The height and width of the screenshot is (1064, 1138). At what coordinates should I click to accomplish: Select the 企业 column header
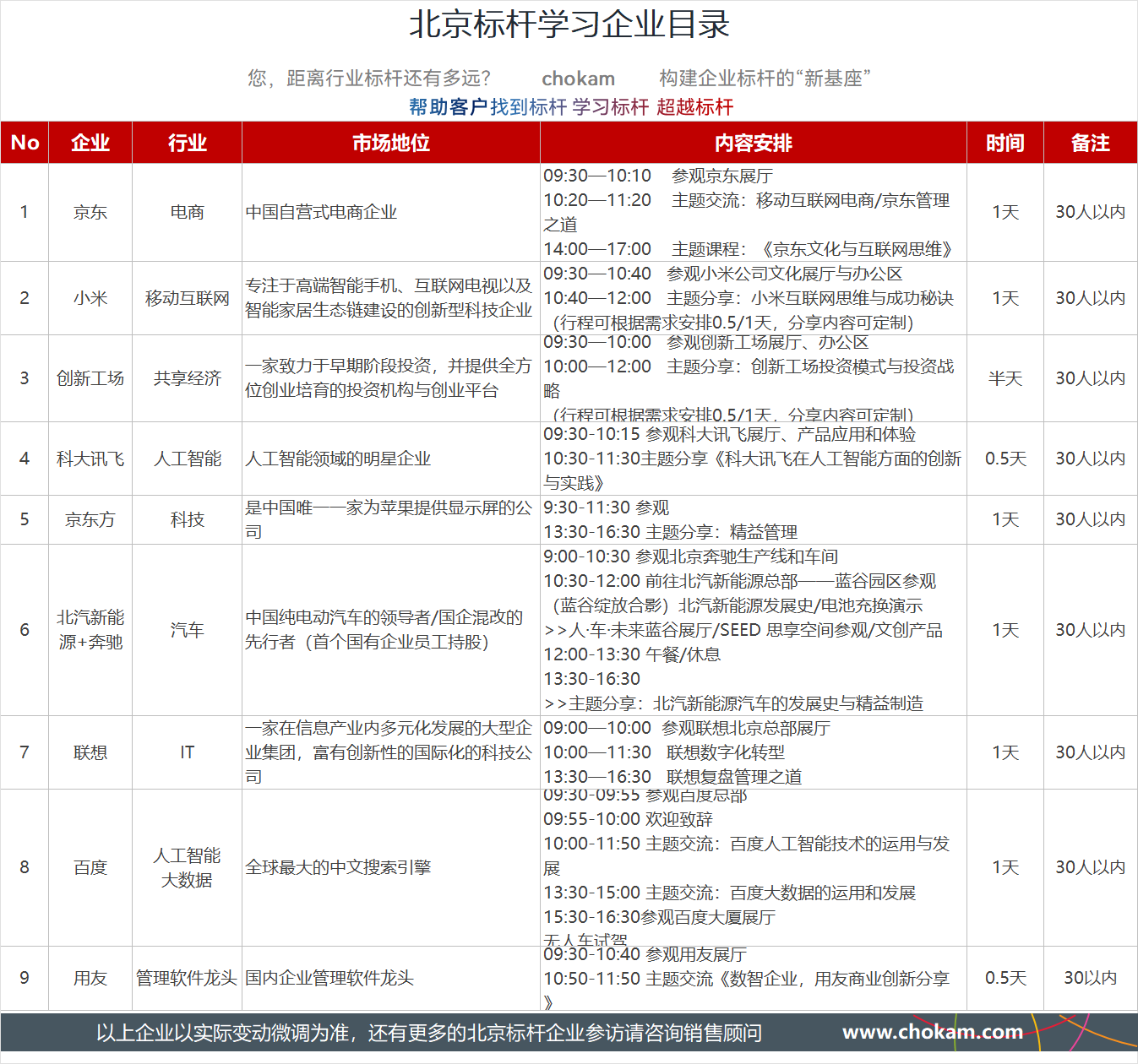90,143
